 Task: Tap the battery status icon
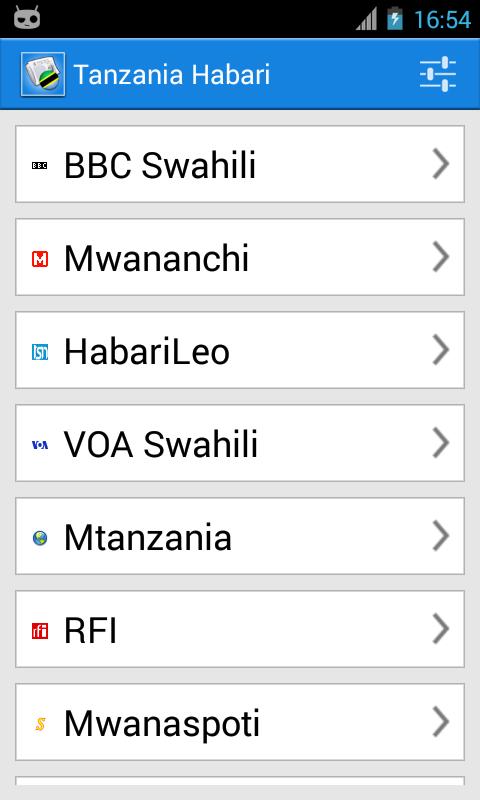(x=394, y=19)
